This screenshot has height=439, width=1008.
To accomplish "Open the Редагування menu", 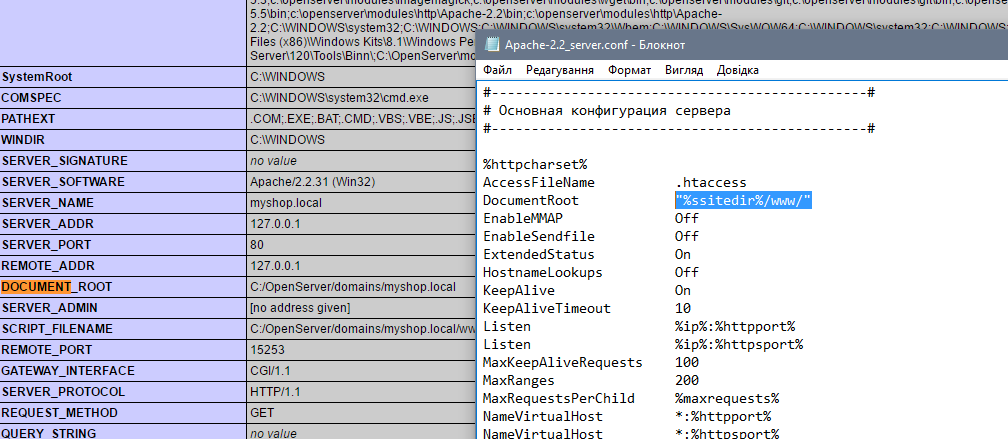I will 559,70.
